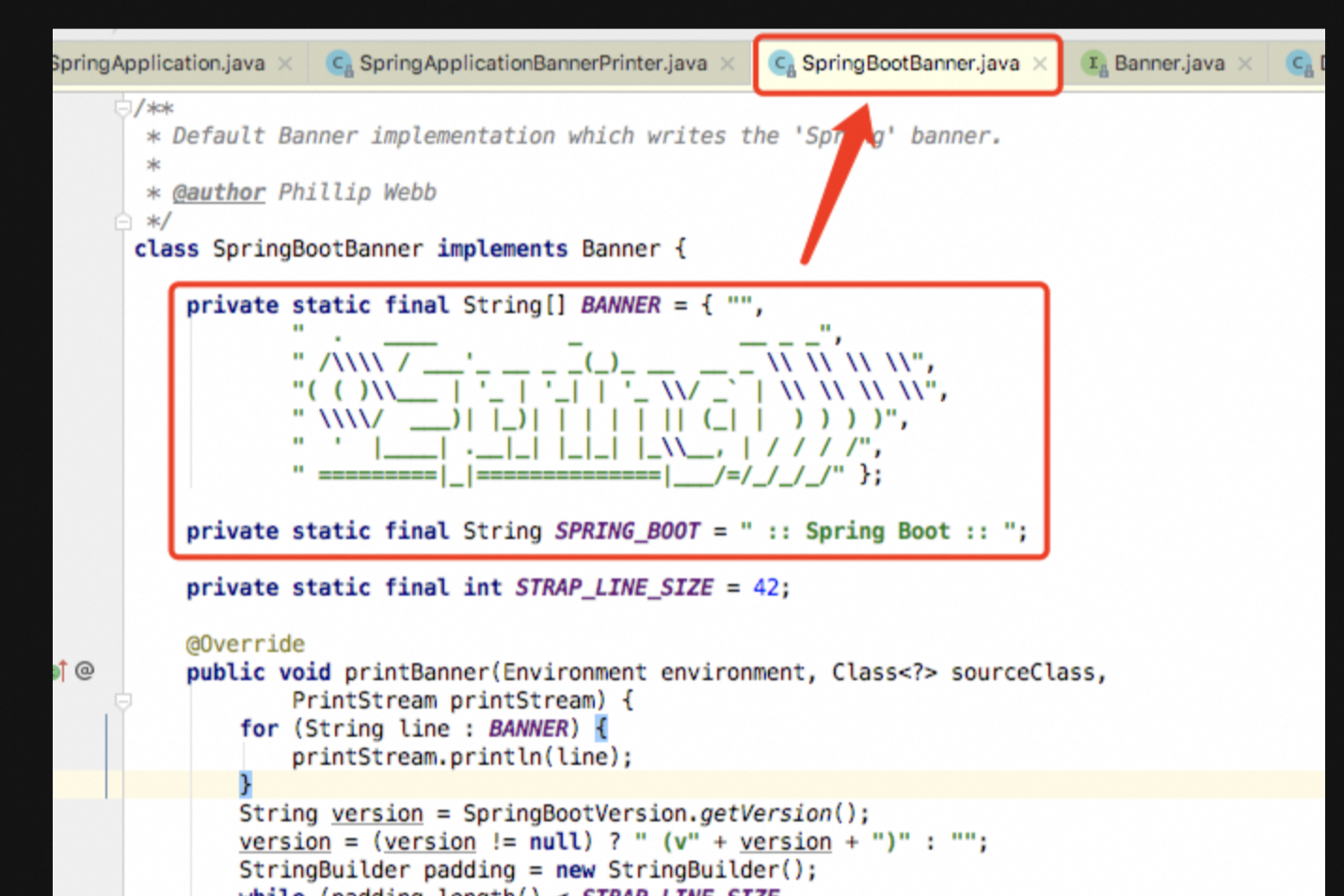Click the fold marker at the Javadoc closing line
The width and height of the screenshot is (1344, 896).
122,222
